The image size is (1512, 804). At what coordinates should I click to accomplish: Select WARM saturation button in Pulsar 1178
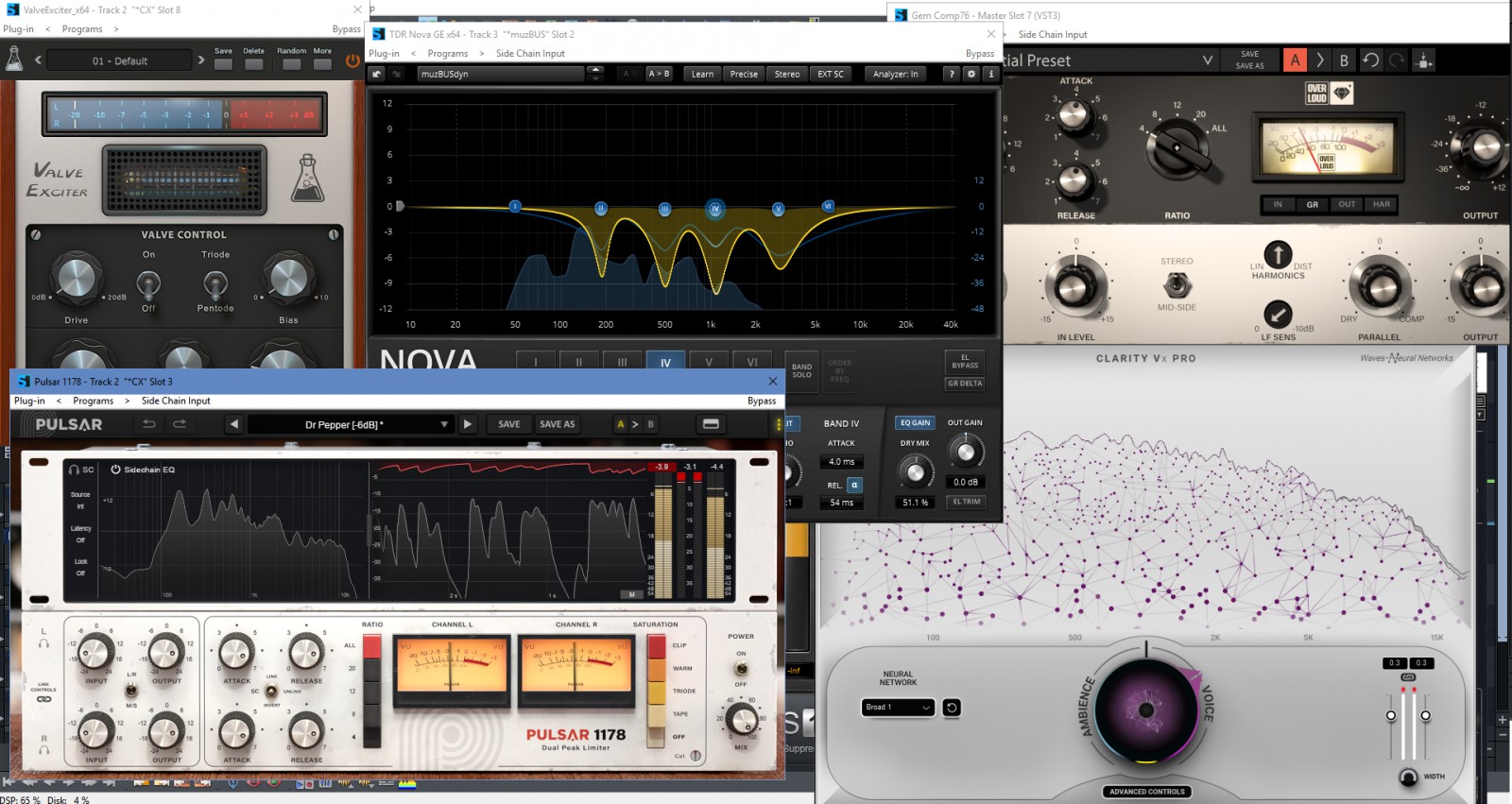(656, 669)
